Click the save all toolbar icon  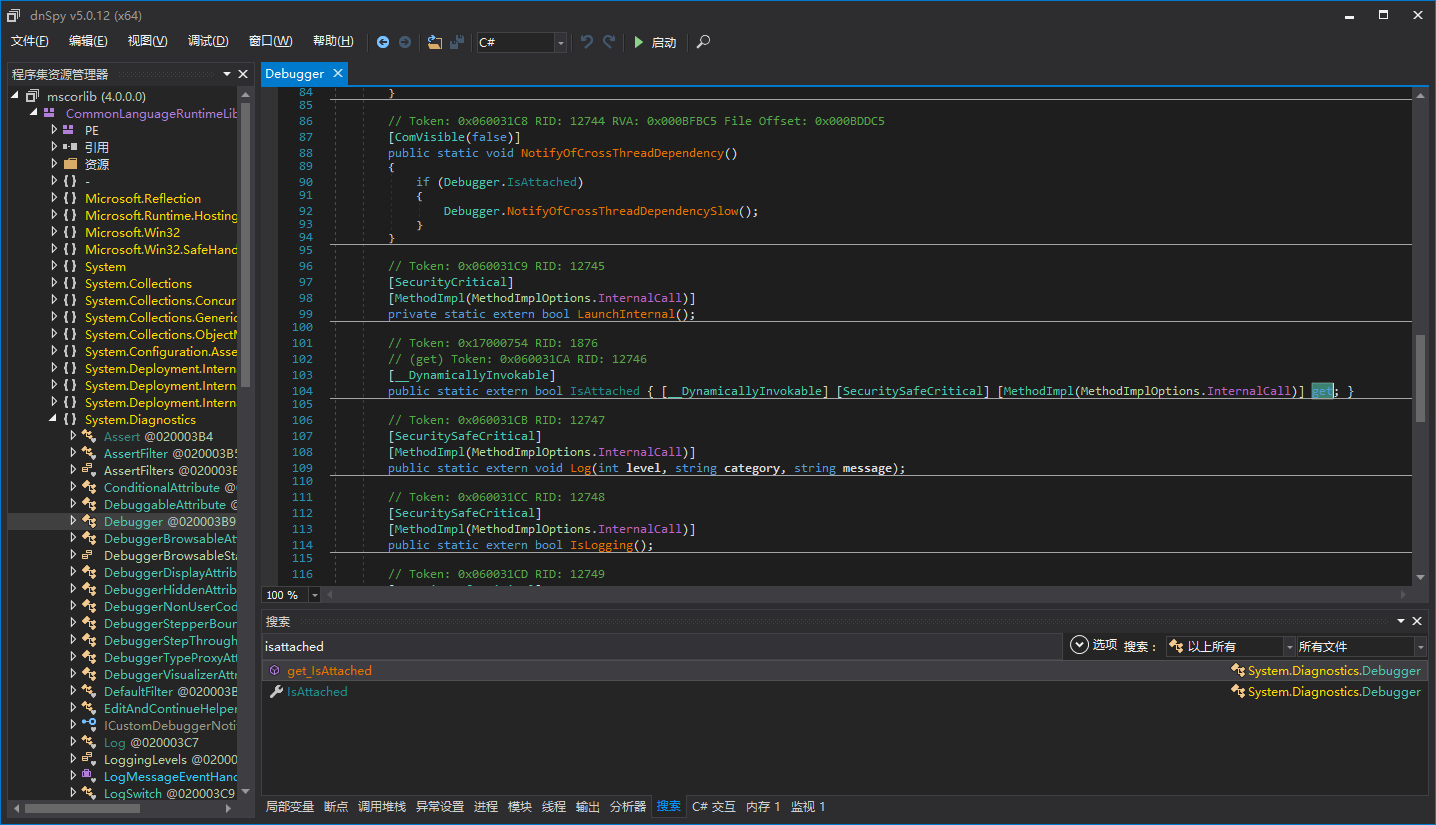(x=457, y=42)
